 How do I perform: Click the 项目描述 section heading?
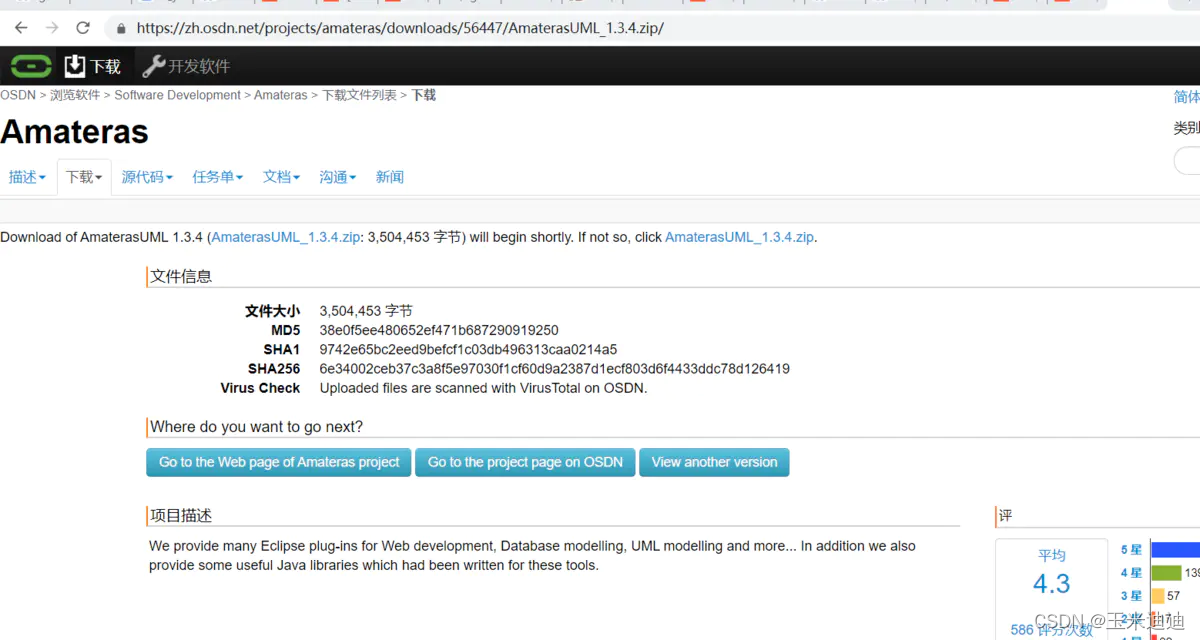181,515
